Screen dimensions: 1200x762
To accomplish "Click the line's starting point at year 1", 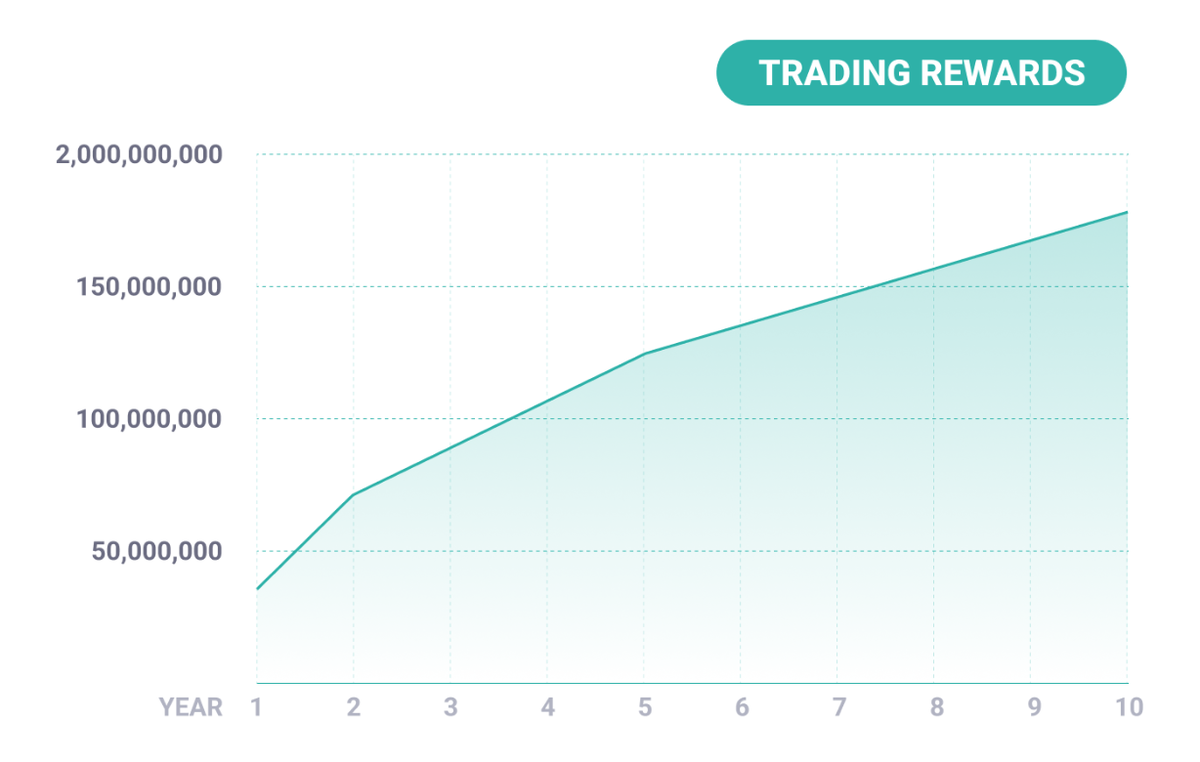I will 257,589.
